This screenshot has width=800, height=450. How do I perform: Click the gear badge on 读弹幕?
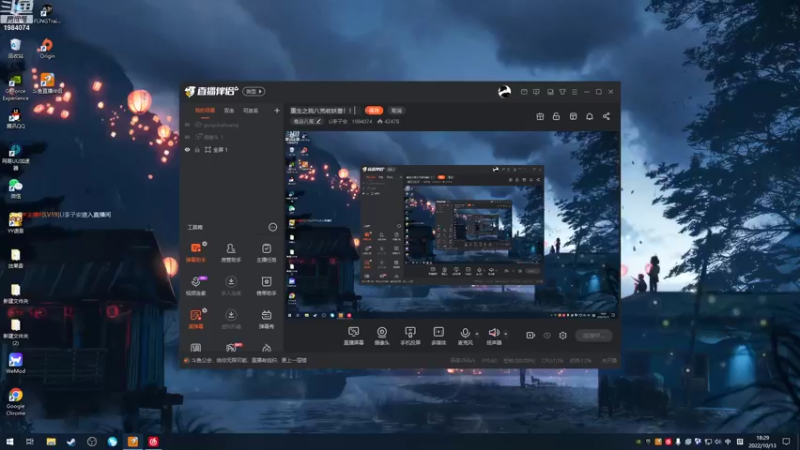pos(205,310)
